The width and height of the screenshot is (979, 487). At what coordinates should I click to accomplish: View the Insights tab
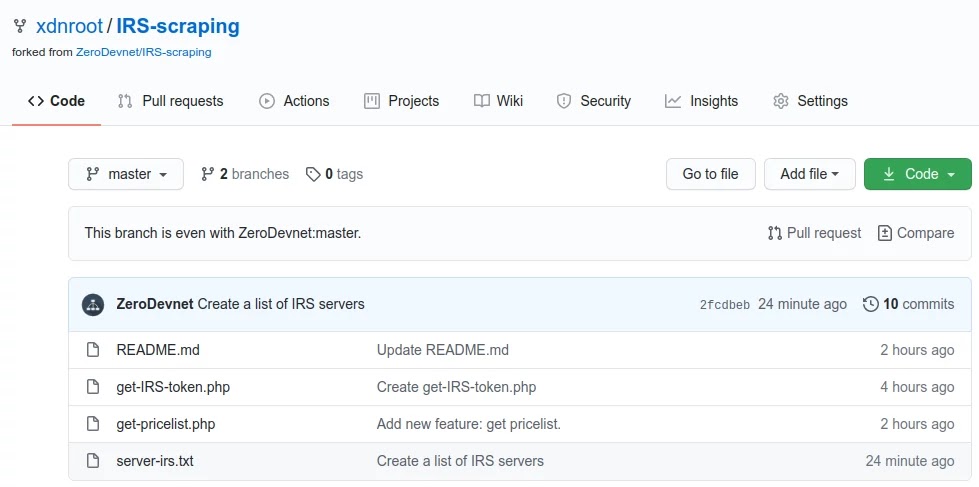[x=702, y=101]
